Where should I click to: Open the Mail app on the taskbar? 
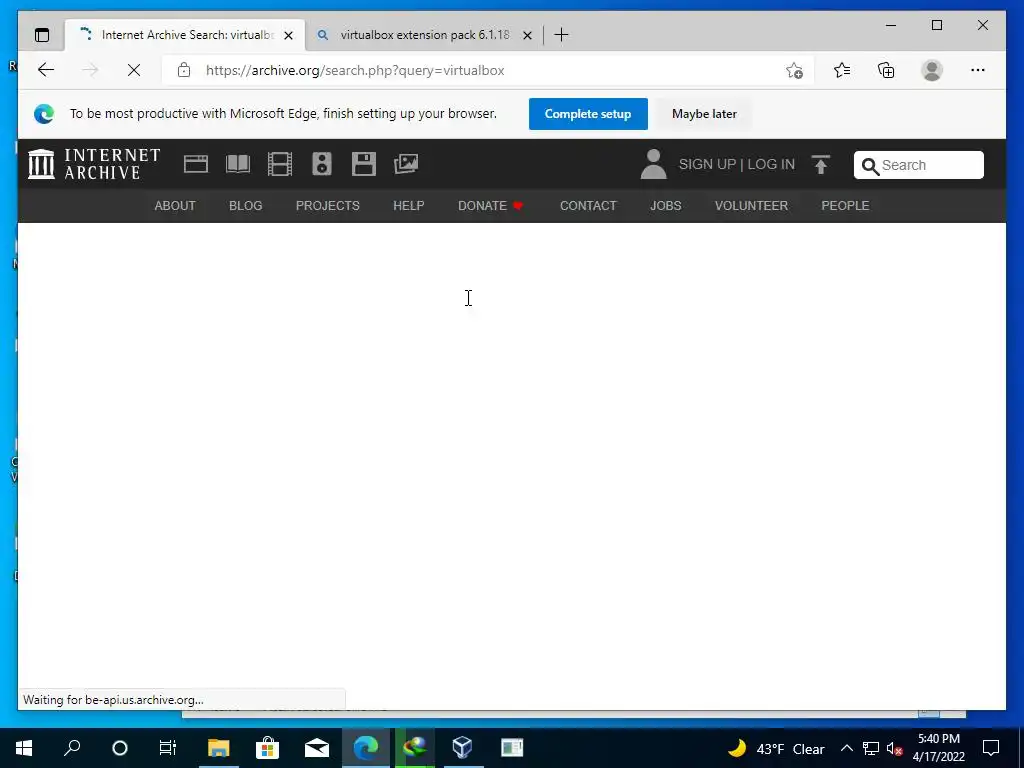[317, 748]
